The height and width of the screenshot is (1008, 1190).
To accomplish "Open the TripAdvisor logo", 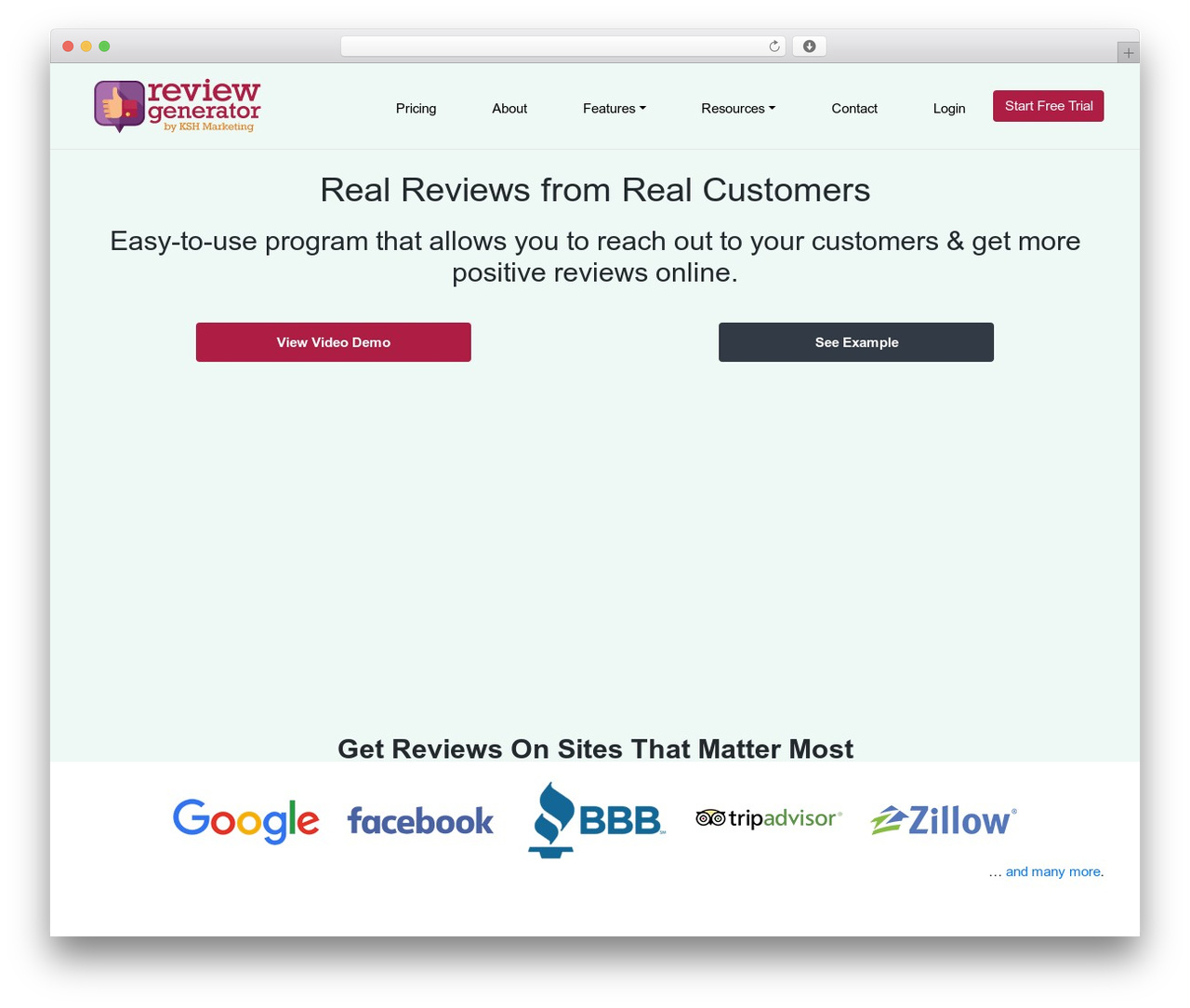I will 769,818.
